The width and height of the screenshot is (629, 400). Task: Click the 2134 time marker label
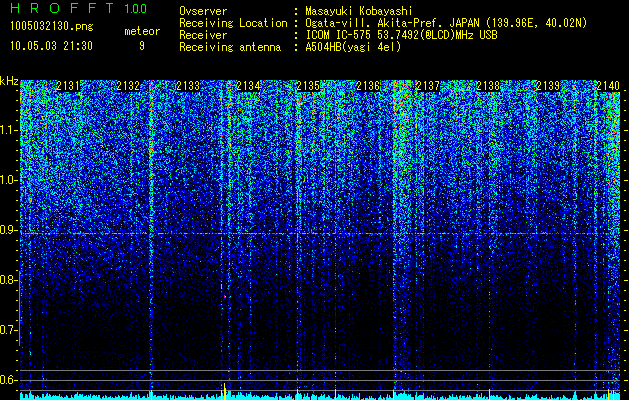point(248,86)
